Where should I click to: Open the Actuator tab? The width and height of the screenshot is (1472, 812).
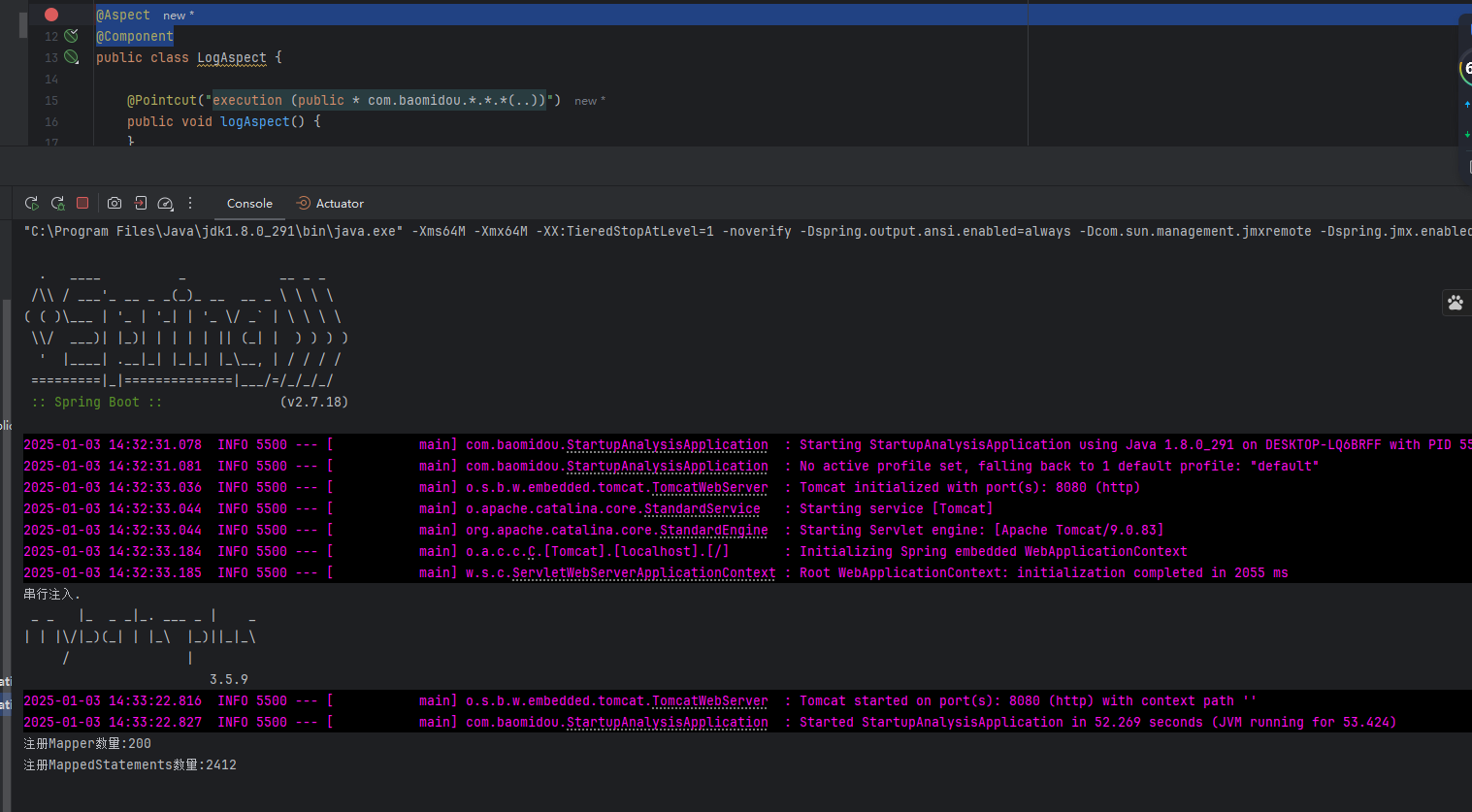(x=330, y=204)
